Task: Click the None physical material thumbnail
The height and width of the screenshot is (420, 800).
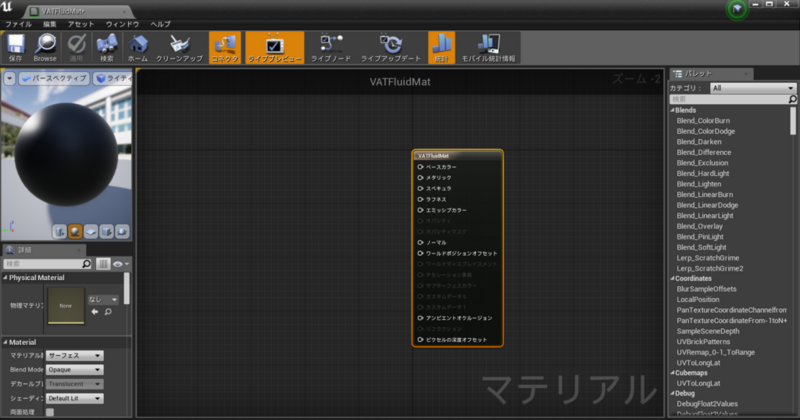Action: [x=66, y=306]
